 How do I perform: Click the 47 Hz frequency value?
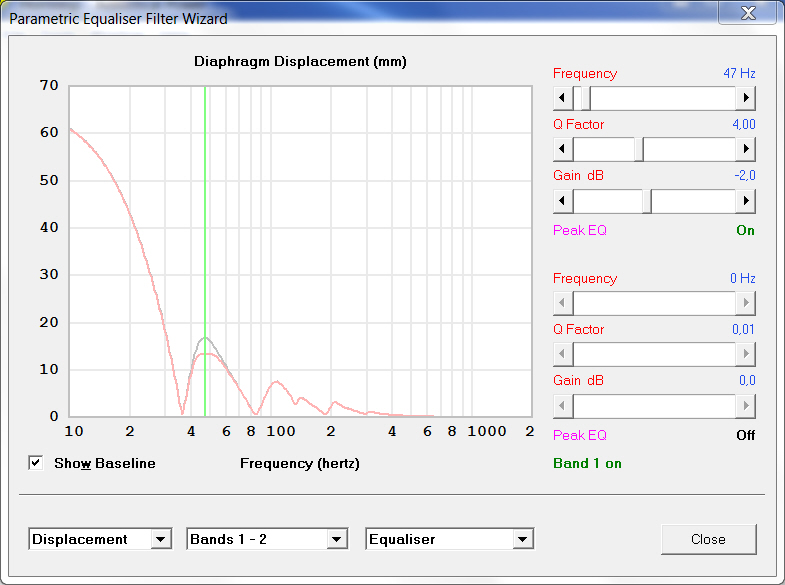[739, 74]
